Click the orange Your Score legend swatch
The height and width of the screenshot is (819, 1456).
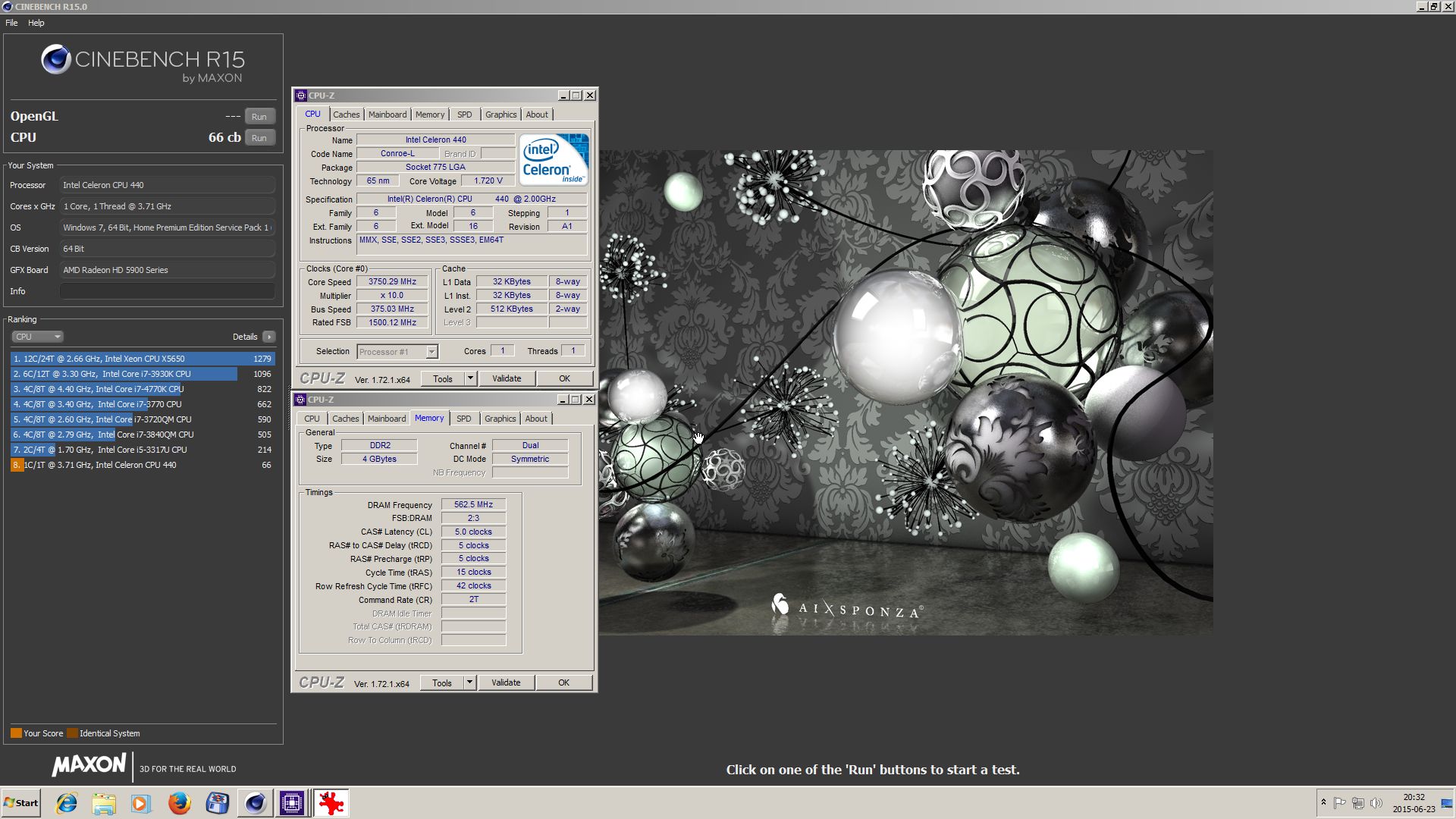point(16,733)
